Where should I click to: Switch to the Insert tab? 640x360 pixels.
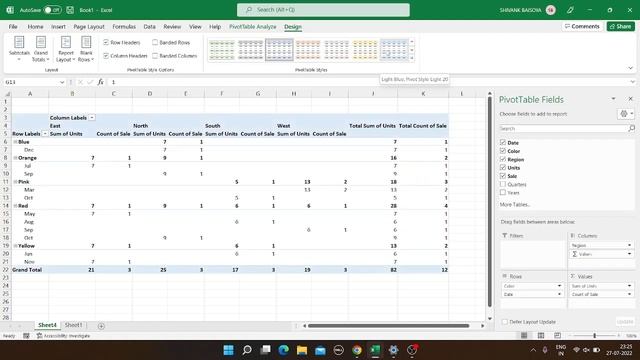(x=58, y=27)
